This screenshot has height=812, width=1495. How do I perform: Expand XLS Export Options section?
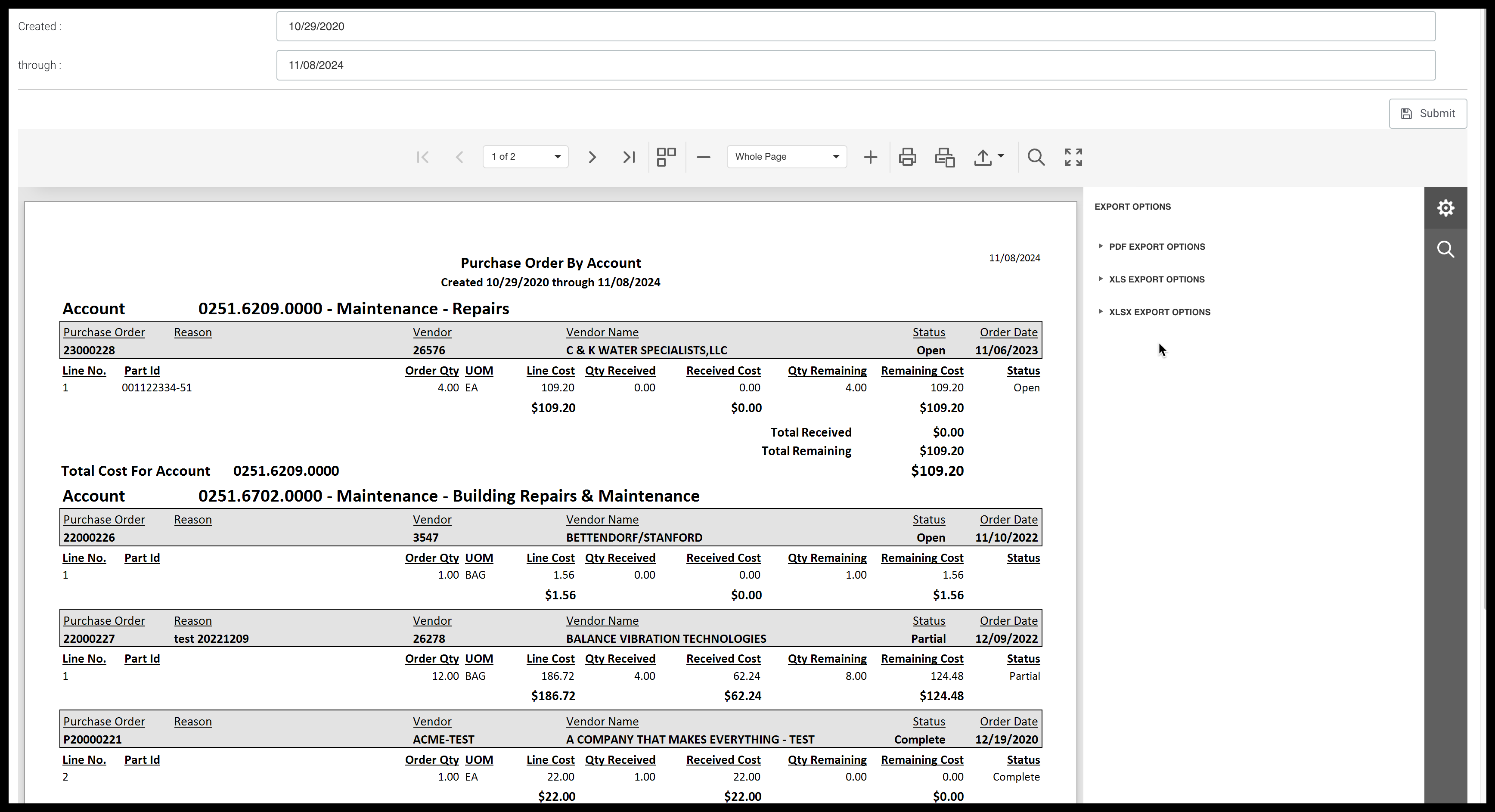[1157, 279]
